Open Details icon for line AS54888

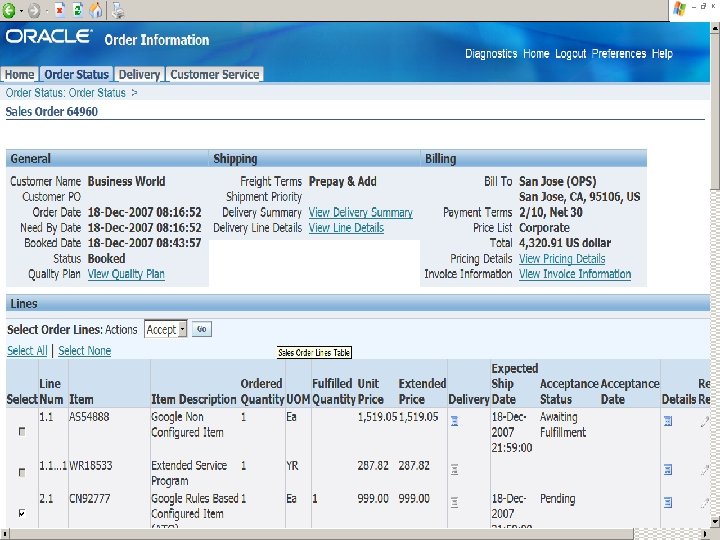668,421
